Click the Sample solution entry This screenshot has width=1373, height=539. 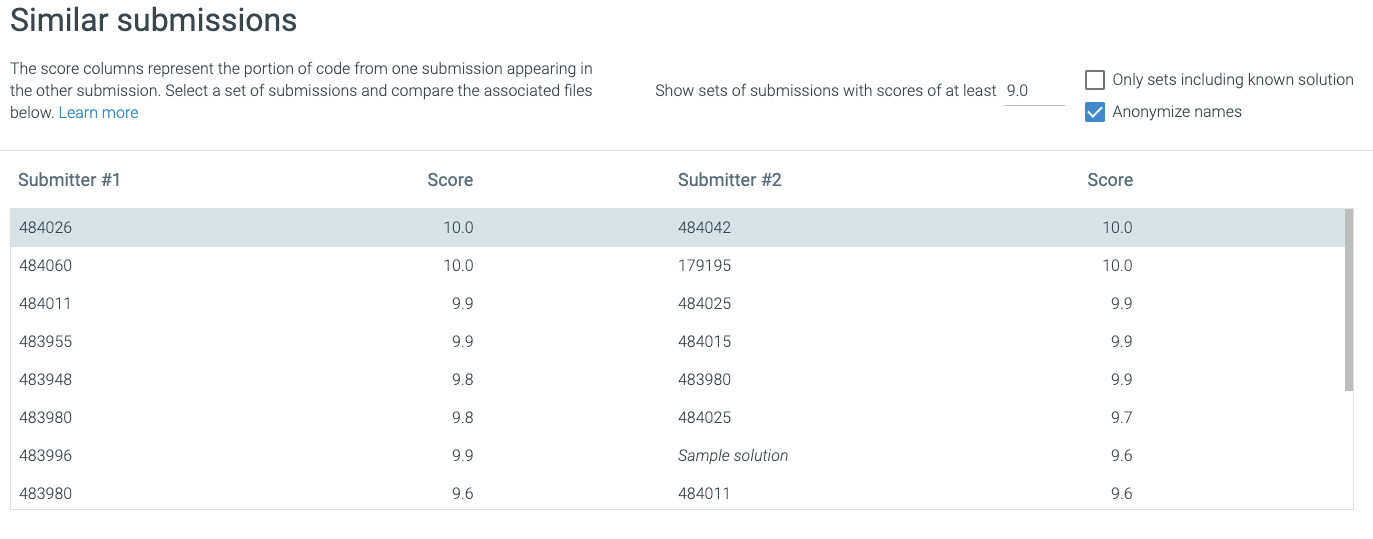point(732,456)
